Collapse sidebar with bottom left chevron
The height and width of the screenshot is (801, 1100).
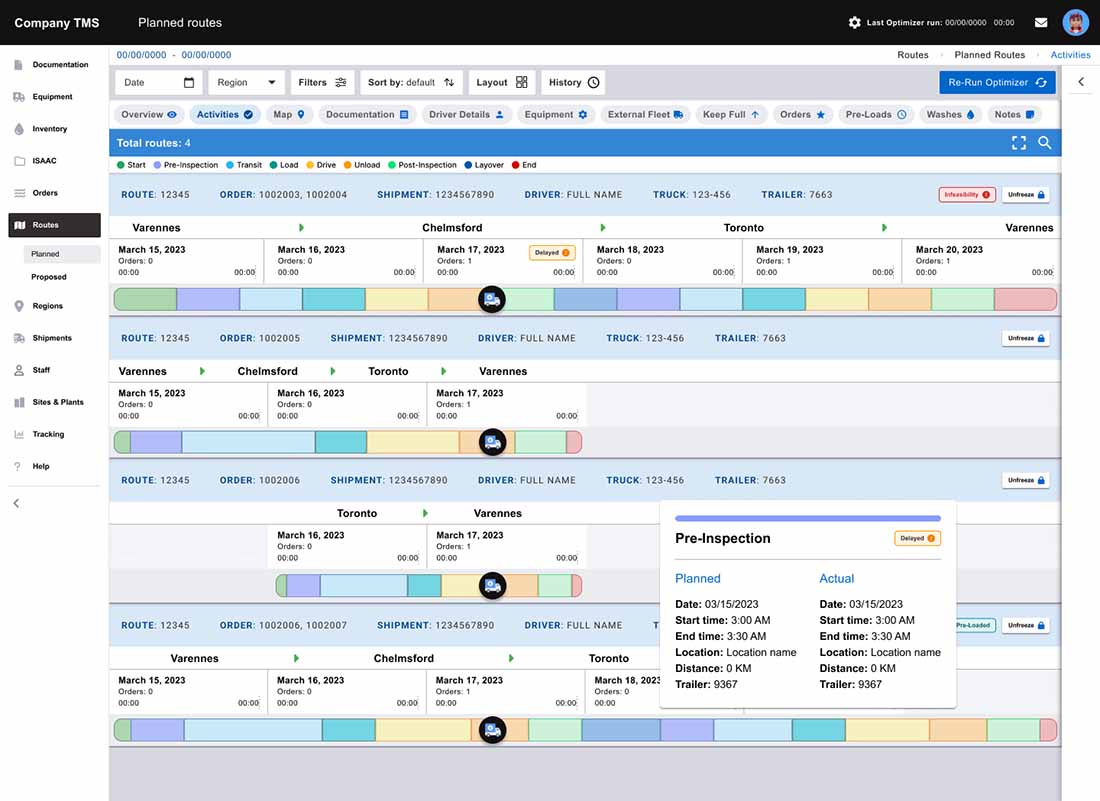16,503
